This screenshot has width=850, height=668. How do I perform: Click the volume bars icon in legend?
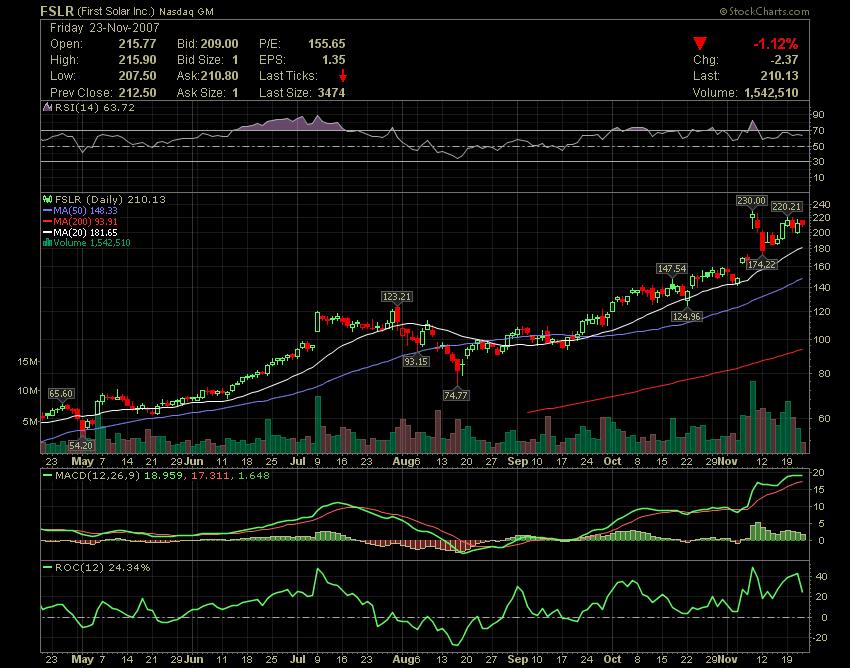(x=47, y=242)
